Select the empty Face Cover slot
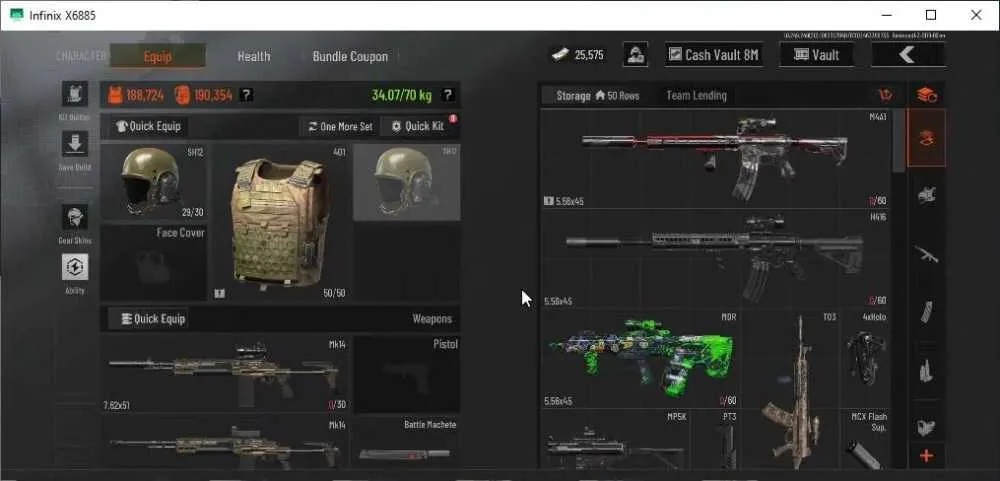1000x481 pixels. coord(154,262)
